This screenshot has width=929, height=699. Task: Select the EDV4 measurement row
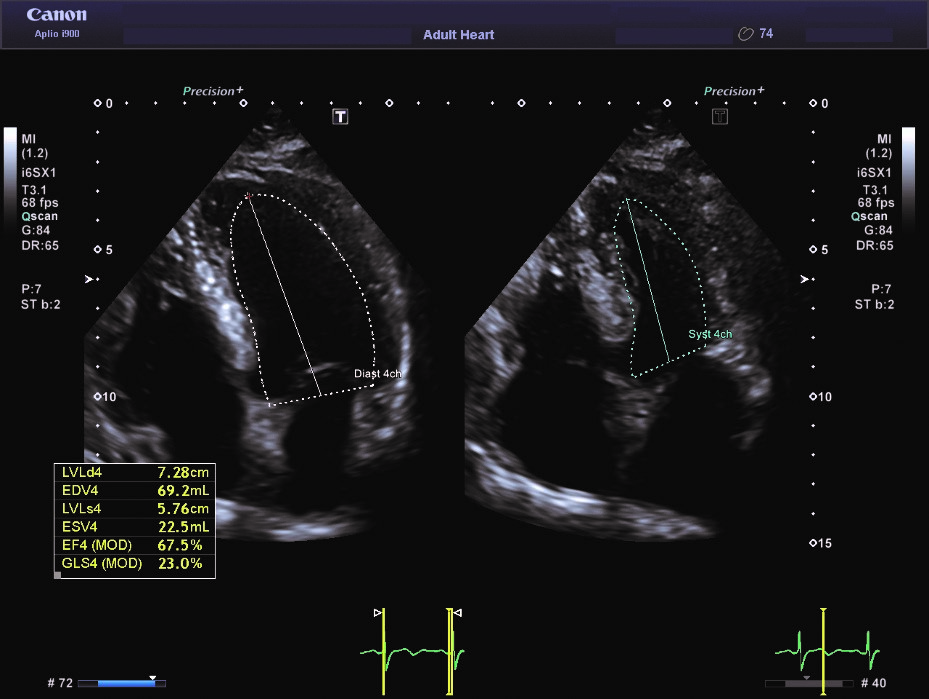click(x=134, y=489)
